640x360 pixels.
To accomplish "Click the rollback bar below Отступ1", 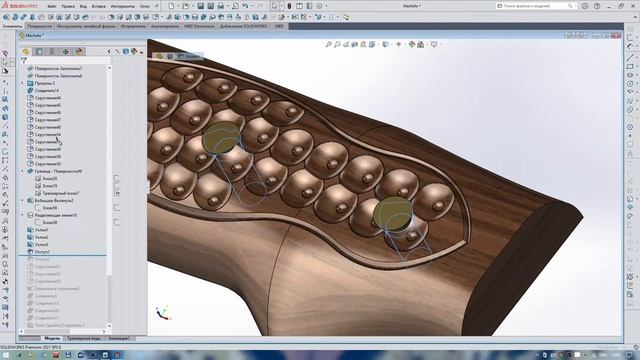I will [63, 256].
